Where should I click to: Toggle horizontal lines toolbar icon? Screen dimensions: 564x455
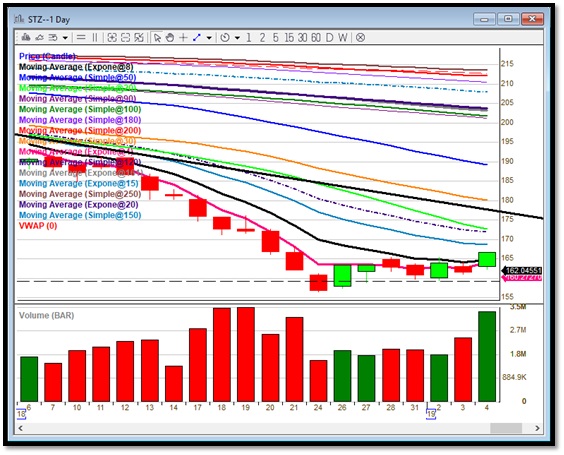pos(81,37)
